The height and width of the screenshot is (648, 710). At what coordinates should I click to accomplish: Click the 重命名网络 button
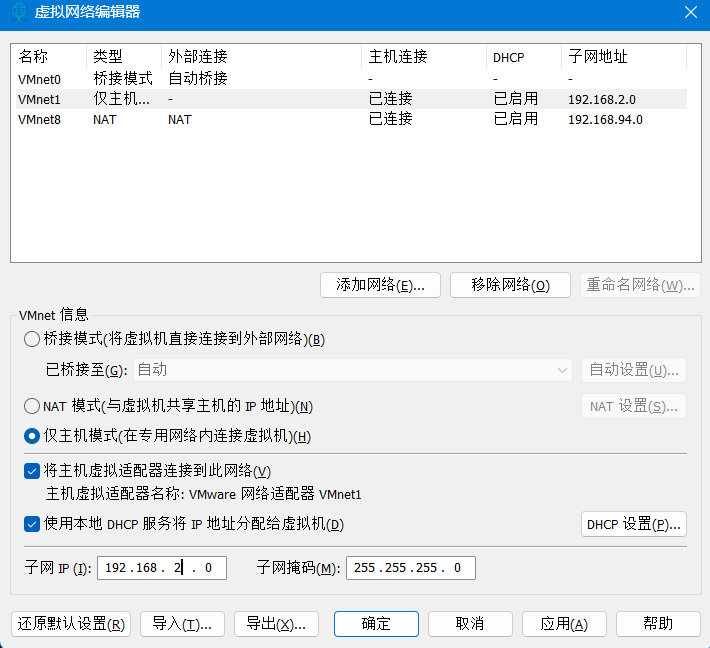[640, 285]
